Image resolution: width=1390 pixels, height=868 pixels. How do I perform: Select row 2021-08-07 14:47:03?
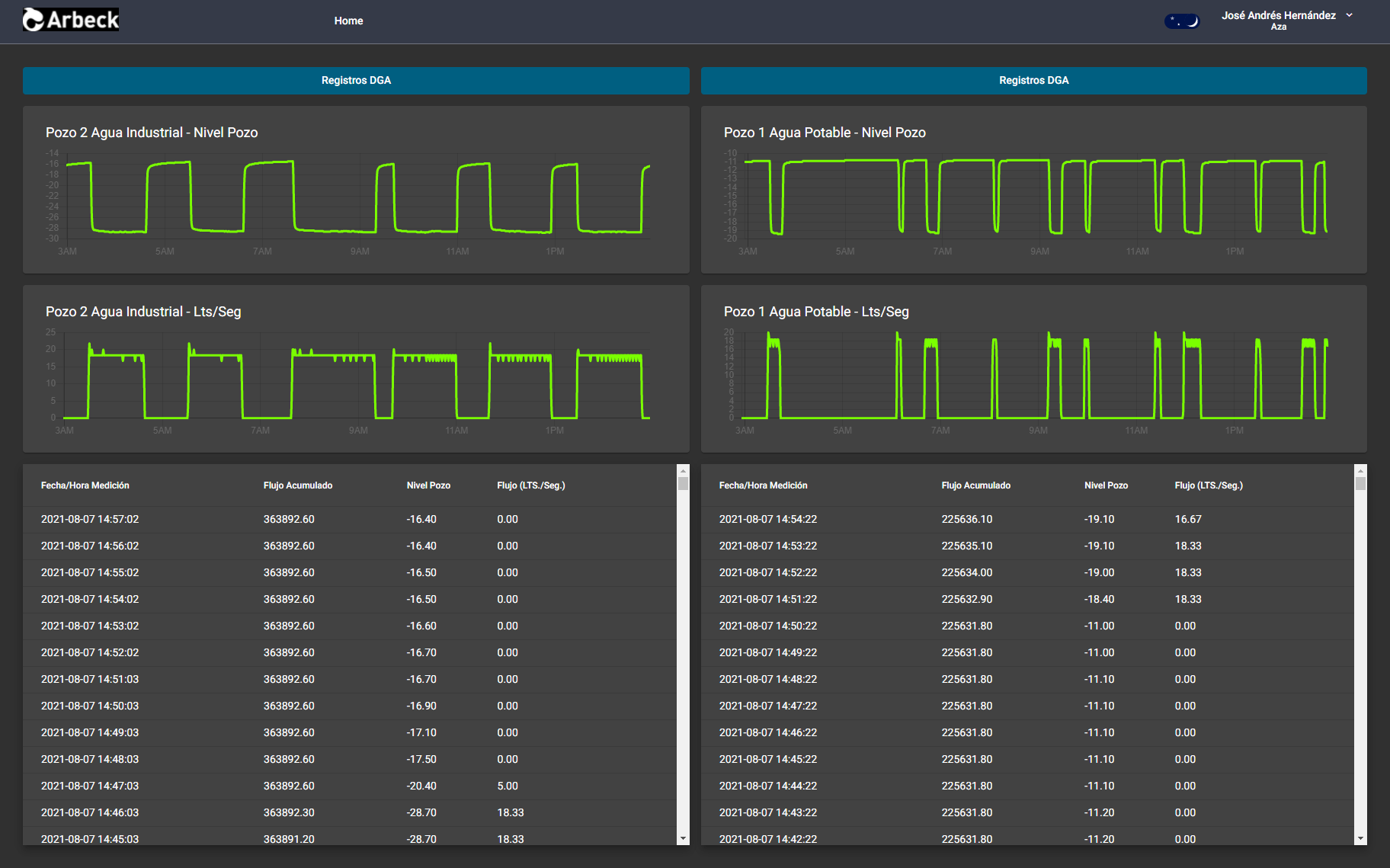[x=350, y=786]
